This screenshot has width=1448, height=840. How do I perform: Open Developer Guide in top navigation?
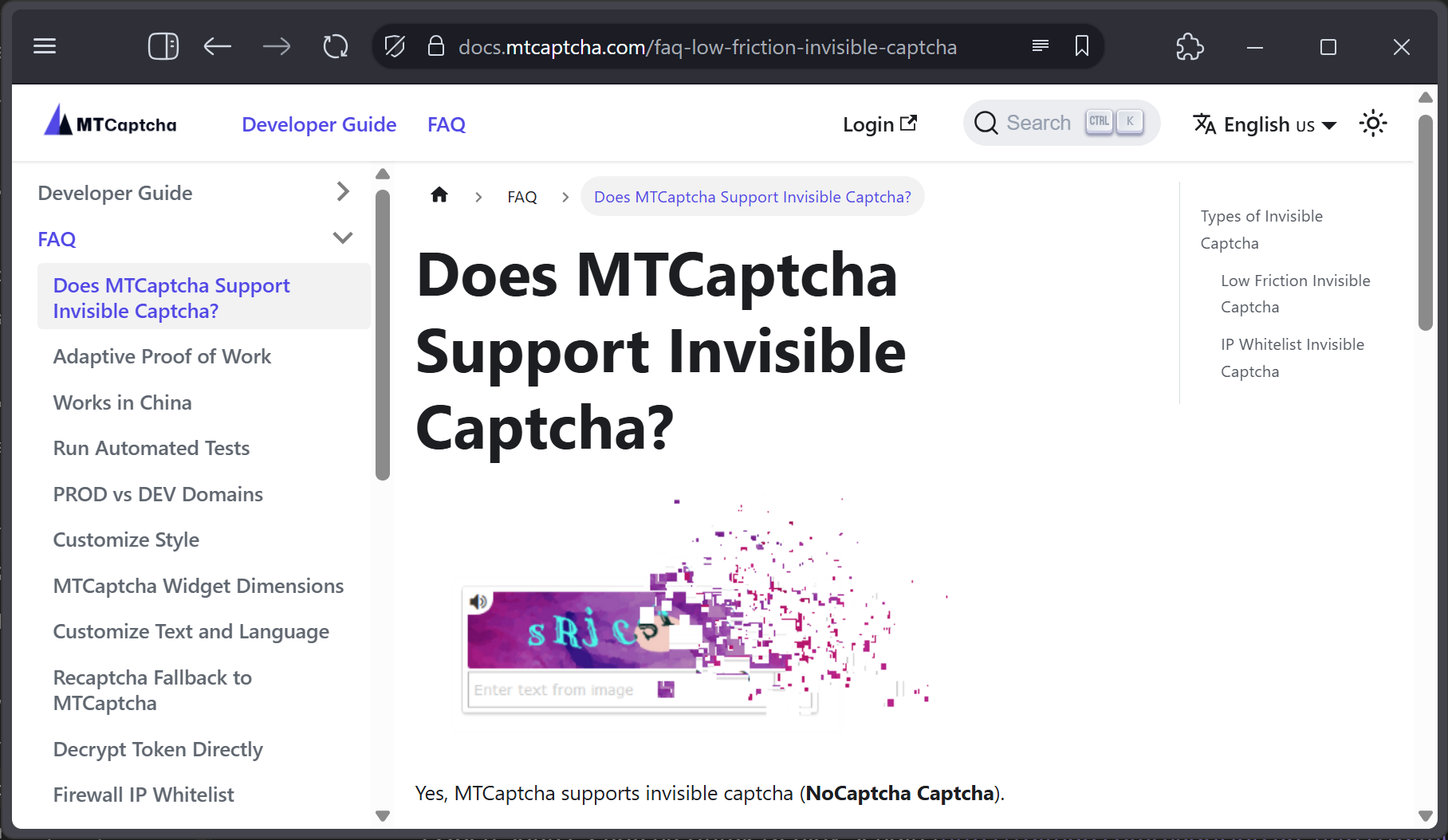coord(319,124)
